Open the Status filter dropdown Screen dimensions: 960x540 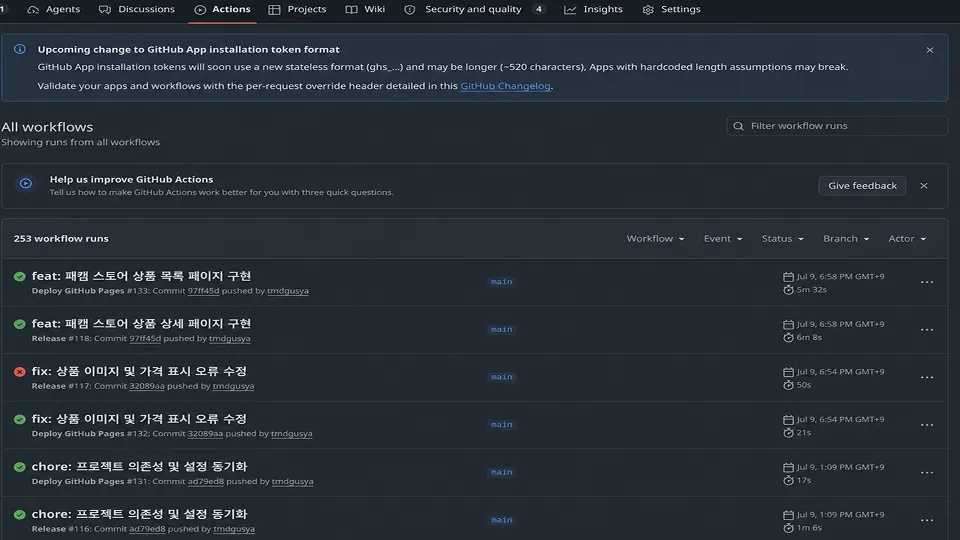tap(782, 239)
